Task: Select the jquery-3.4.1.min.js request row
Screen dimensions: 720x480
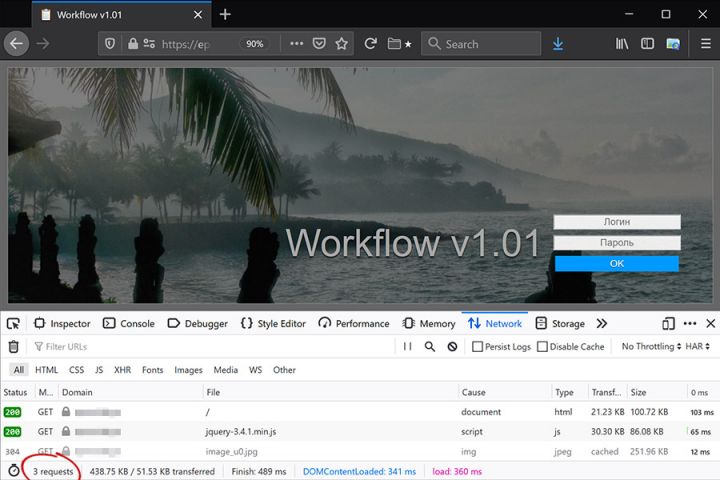Action: [x=360, y=432]
